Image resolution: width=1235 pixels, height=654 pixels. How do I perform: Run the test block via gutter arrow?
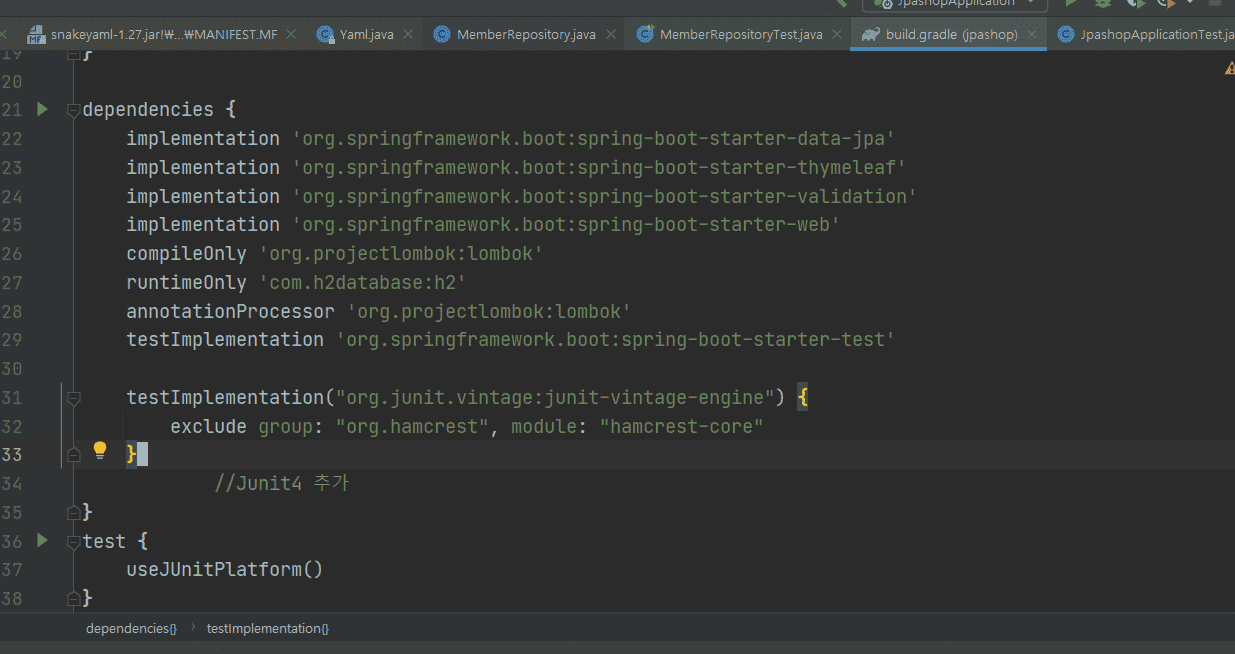pyautogui.click(x=42, y=541)
